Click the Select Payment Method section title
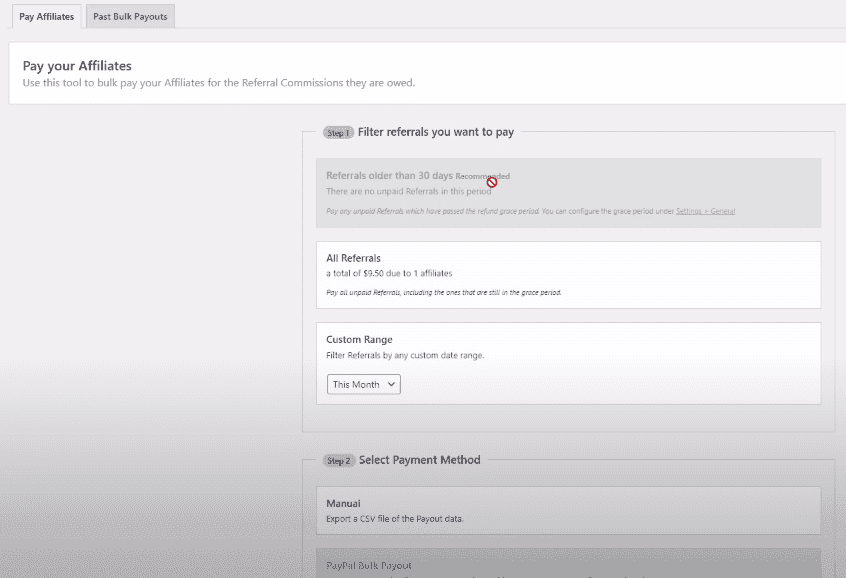The image size is (846, 578). 419,460
